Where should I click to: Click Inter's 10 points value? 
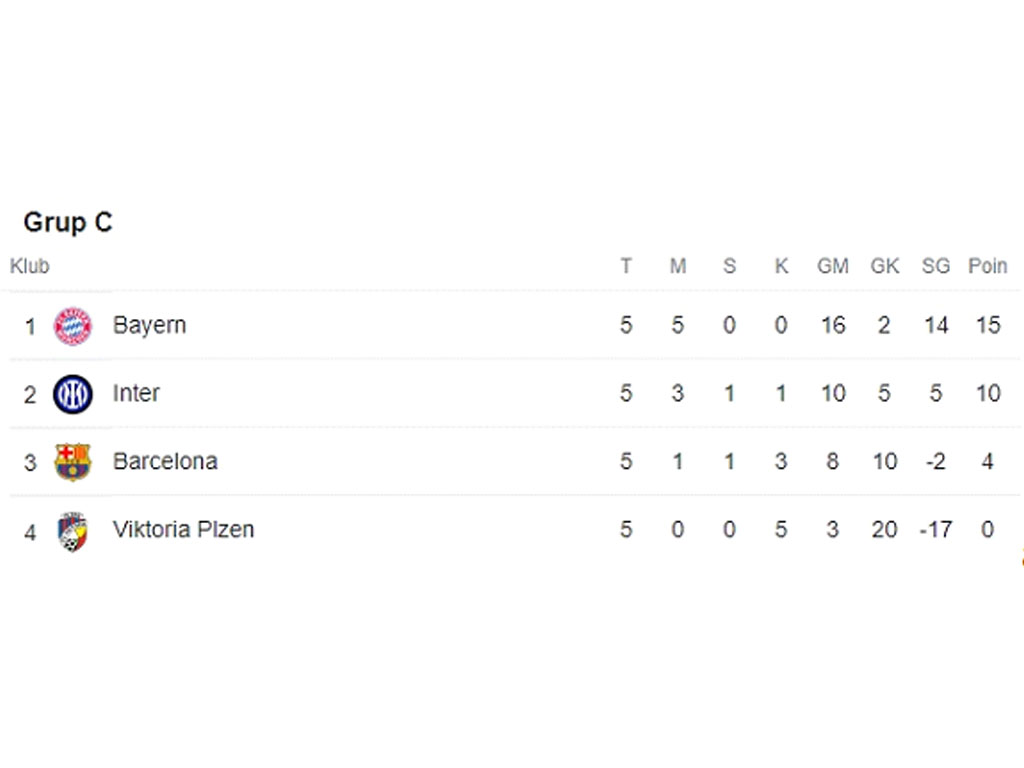[x=987, y=393]
